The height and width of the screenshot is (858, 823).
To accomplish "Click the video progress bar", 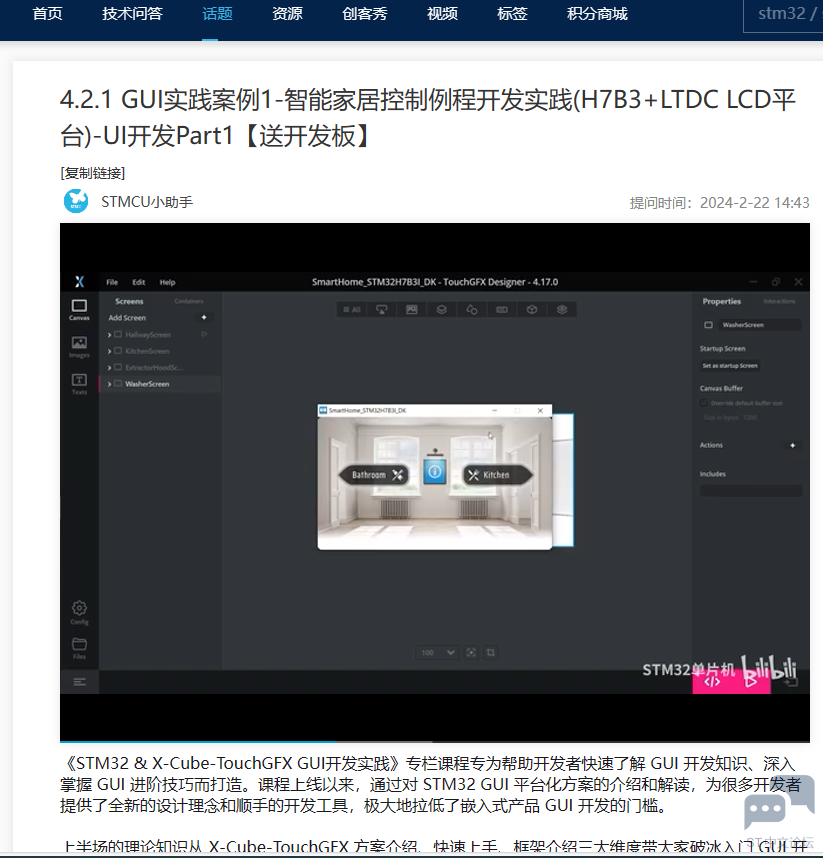I will 434,741.
